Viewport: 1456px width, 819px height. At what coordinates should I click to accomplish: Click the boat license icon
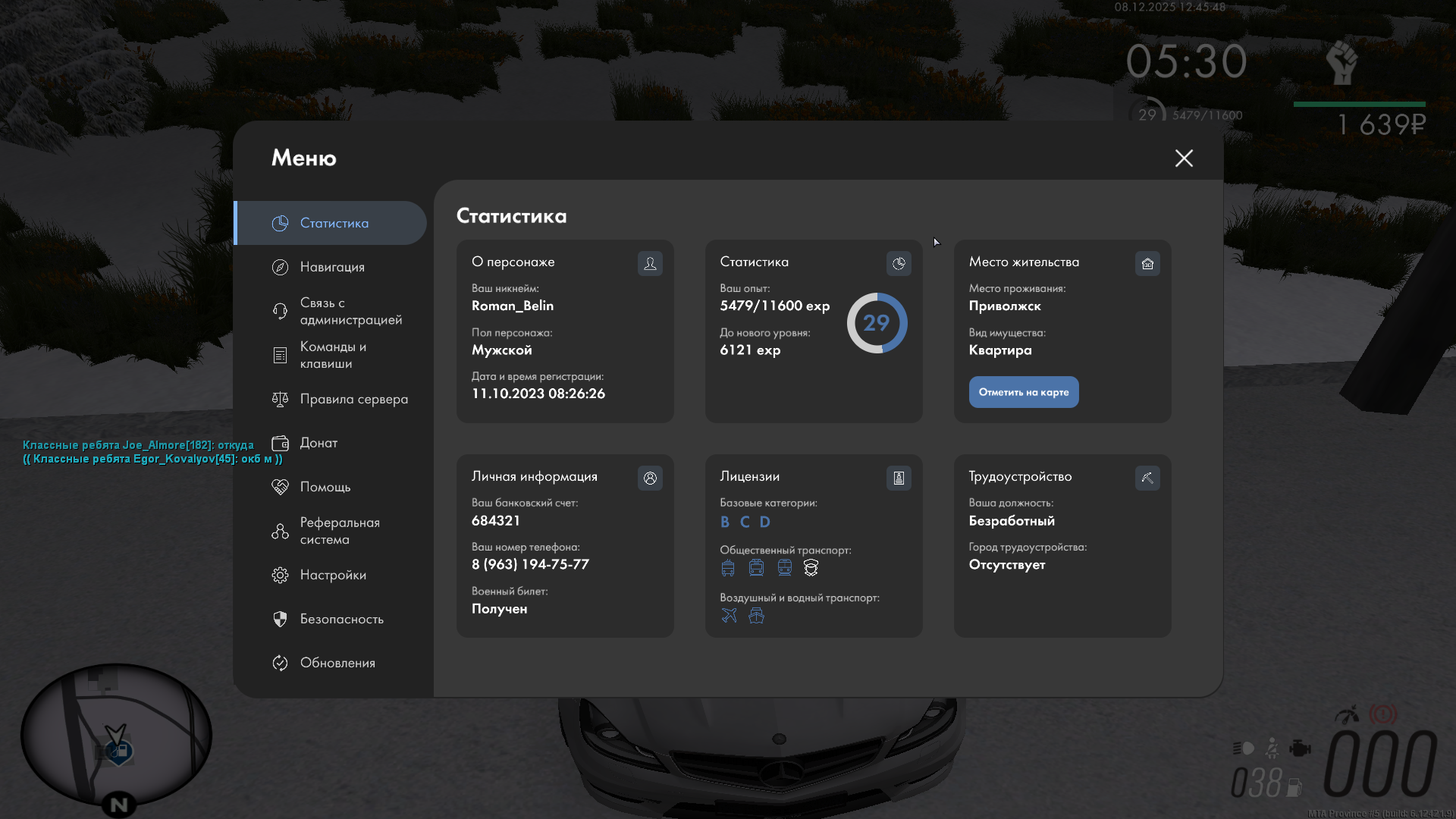[756, 615]
